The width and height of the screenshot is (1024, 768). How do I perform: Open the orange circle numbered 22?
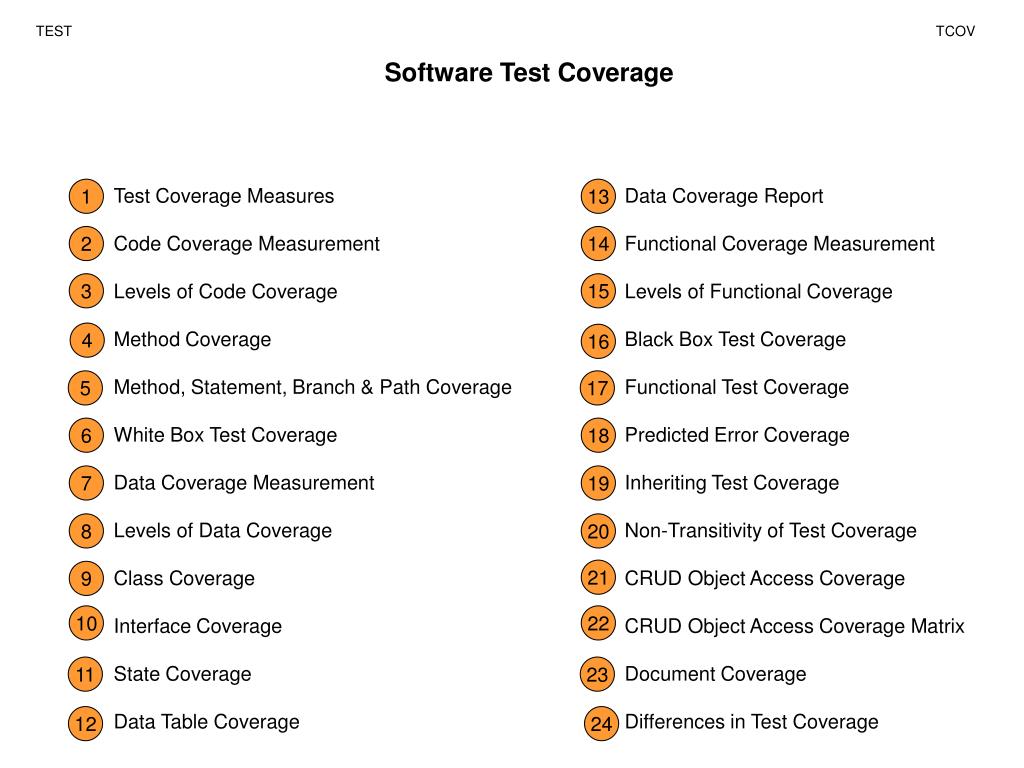[x=598, y=623]
